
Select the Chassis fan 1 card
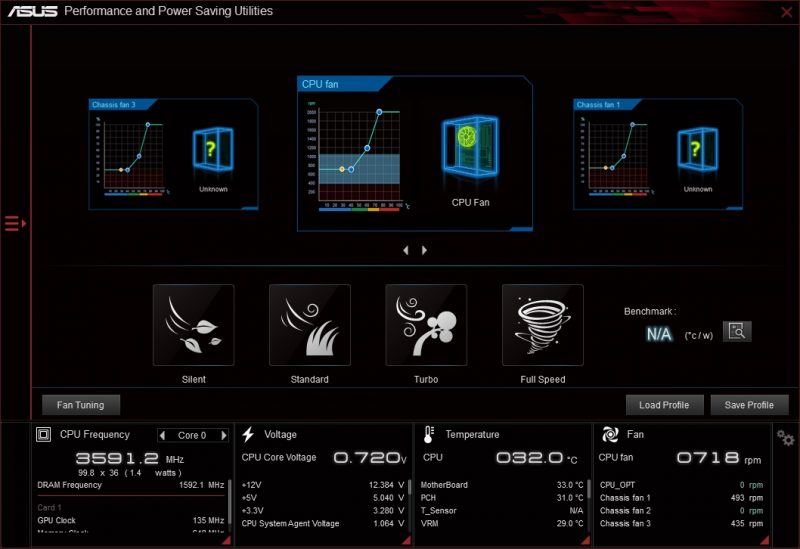658,154
